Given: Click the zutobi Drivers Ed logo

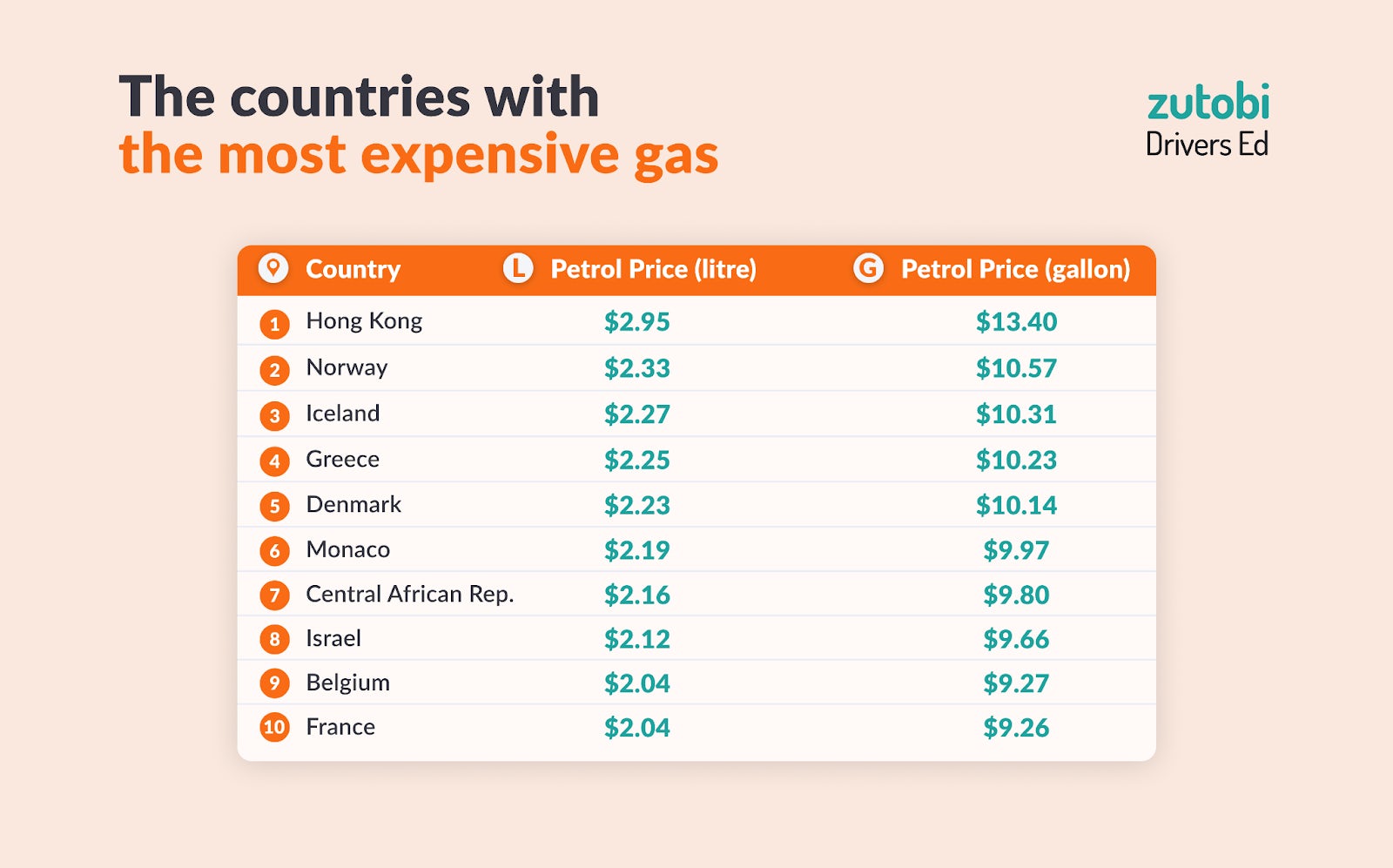Looking at the screenshot, I should click(x=1208, y=121).
